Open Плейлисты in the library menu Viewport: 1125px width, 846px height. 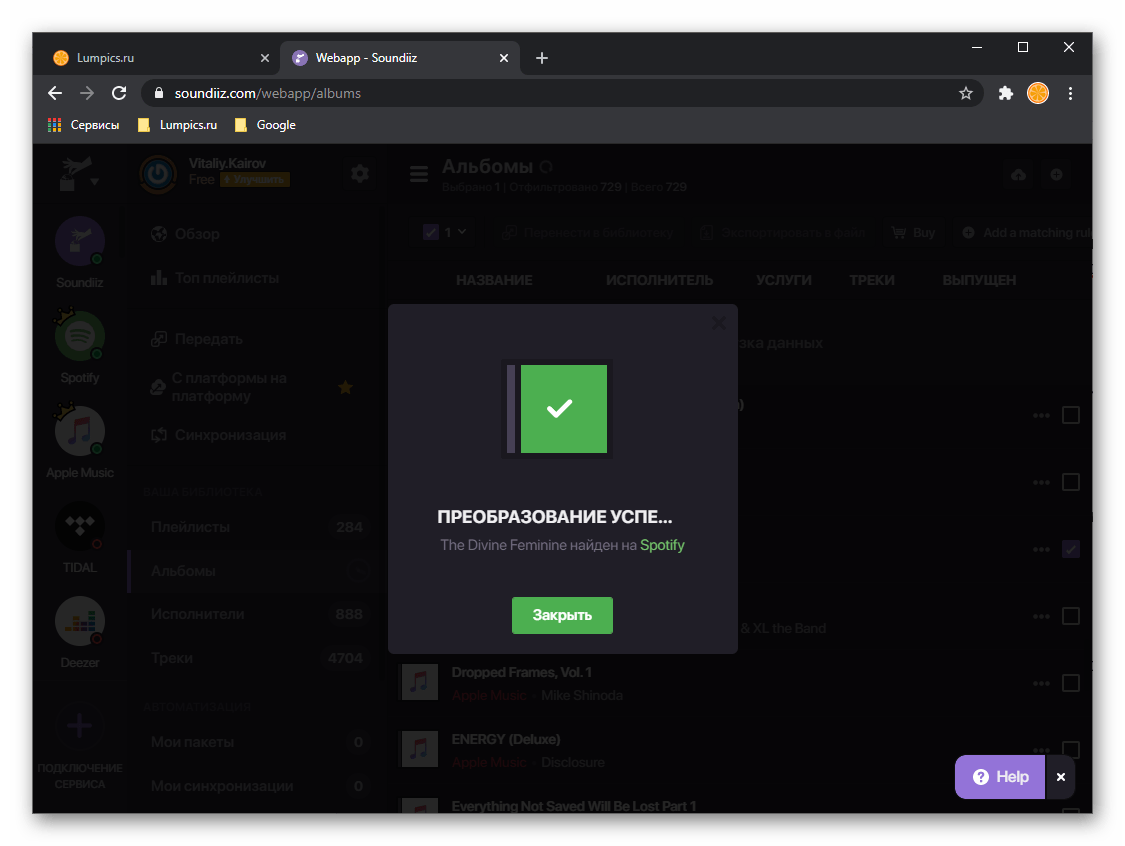point(190,527)
